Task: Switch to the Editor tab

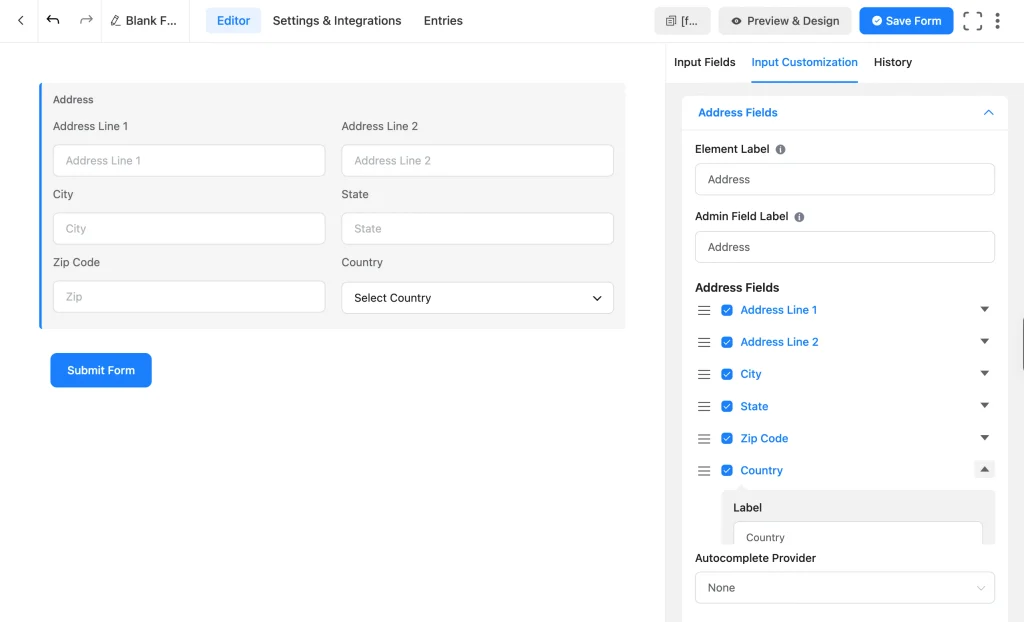Action: (x=233, y=21)
